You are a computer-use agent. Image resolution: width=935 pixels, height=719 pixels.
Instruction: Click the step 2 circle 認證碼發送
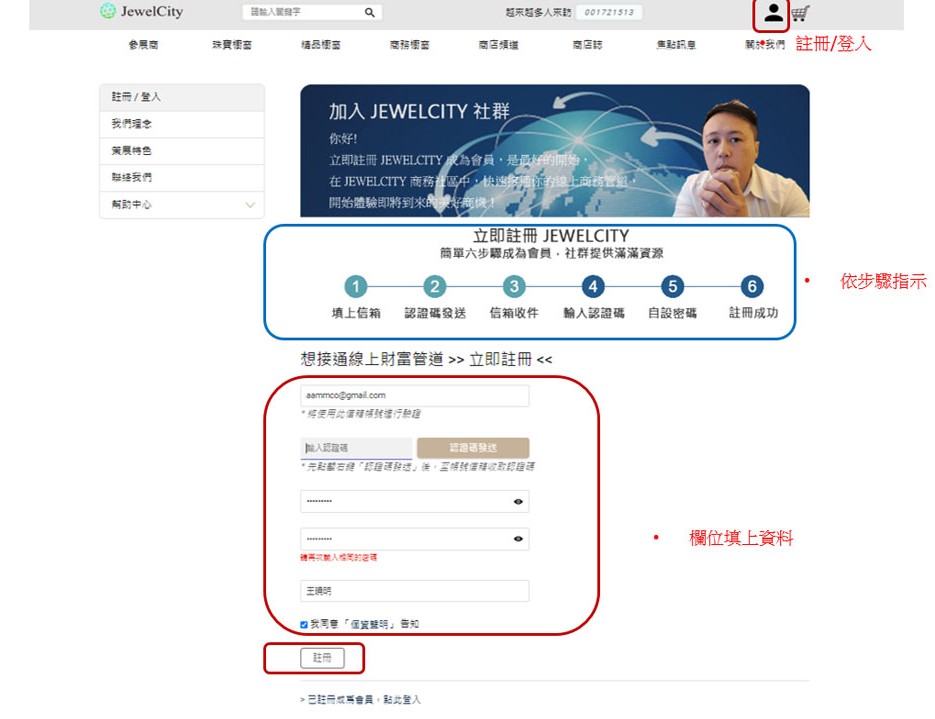click(x=435, y=287)
